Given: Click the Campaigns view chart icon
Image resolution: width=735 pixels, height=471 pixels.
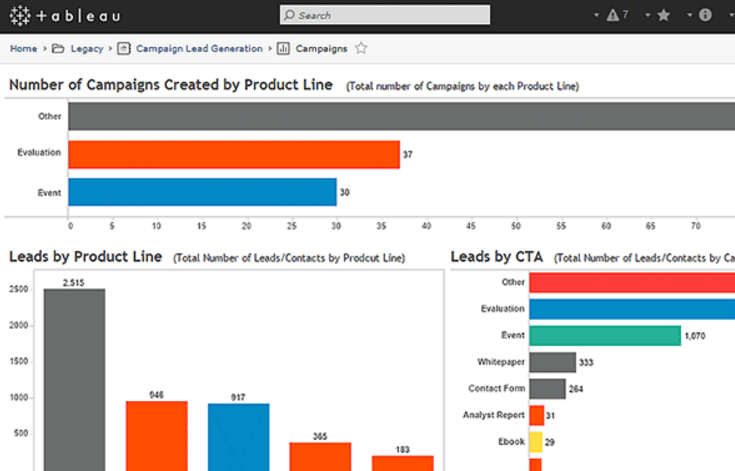Looking at the screenshot, I should (x=284, y=48).
